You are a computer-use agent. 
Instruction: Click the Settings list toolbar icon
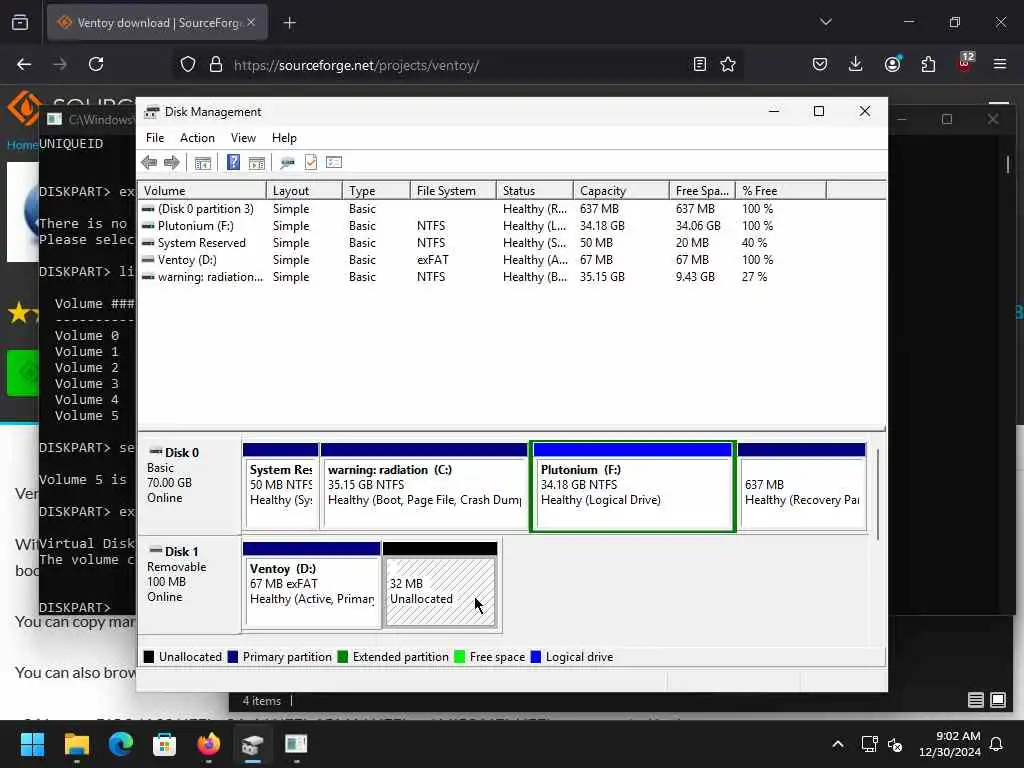click(x=334, y=163)
